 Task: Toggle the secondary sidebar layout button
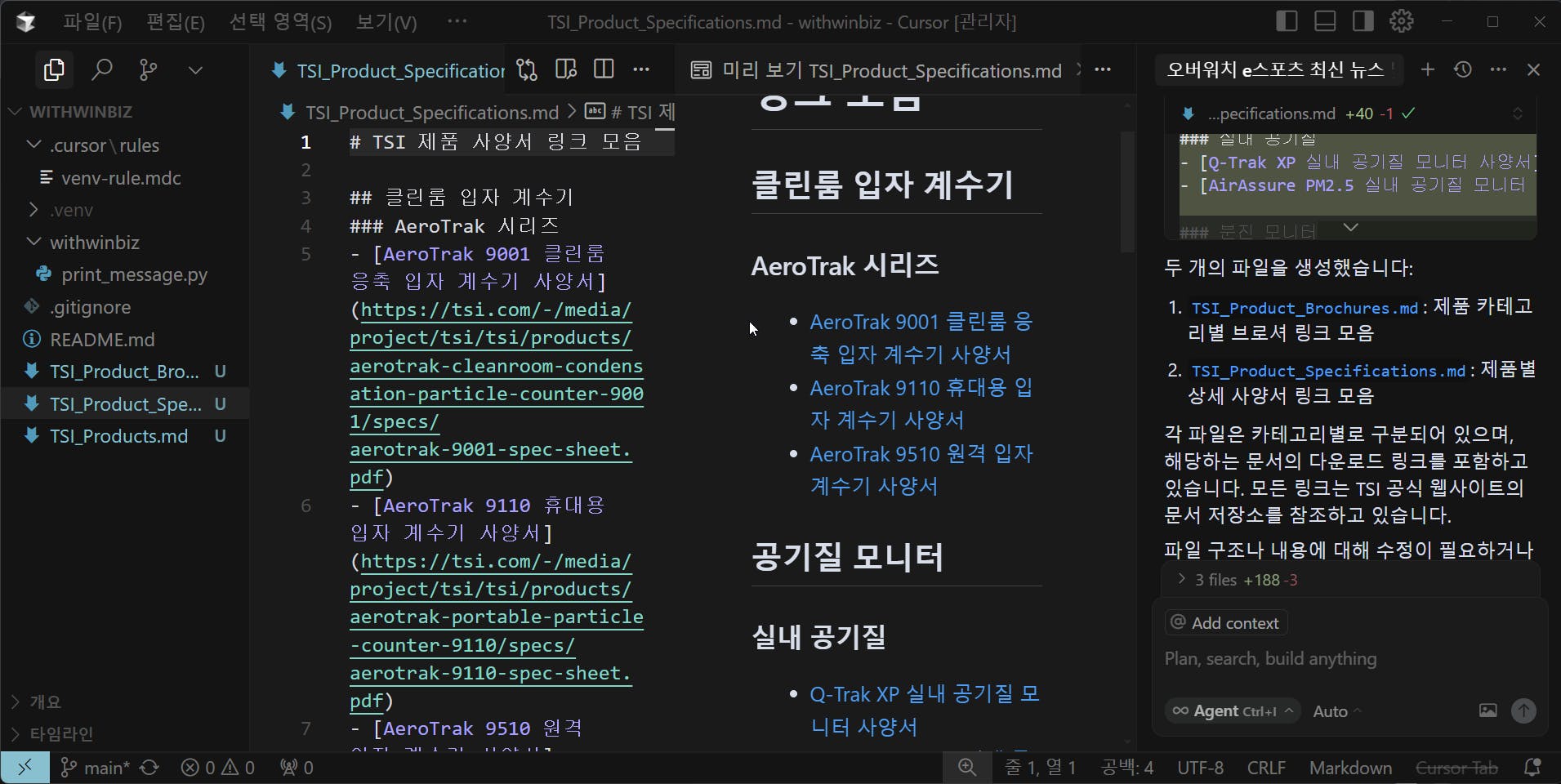coord(1363,21)
